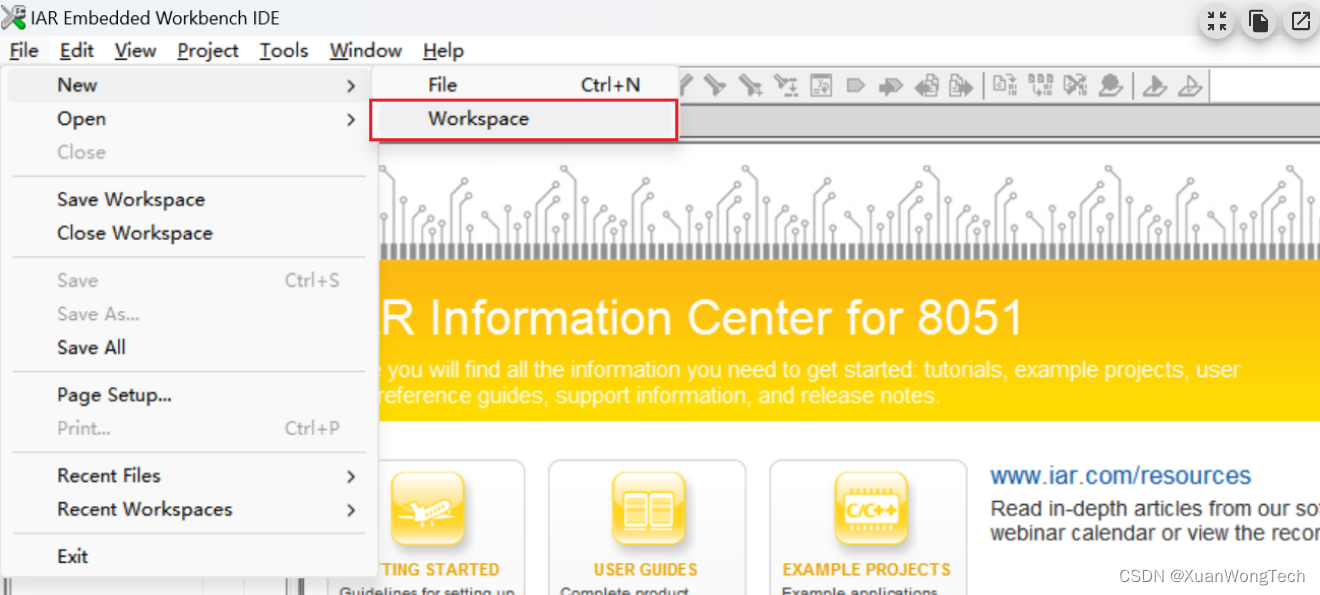Open the User Guides book tile

pyautogui.click(x=647, y=510)
